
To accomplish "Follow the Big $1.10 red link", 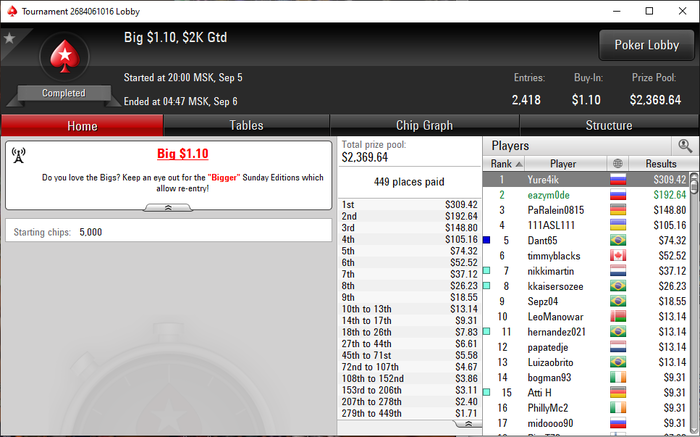I will [183, 154].
